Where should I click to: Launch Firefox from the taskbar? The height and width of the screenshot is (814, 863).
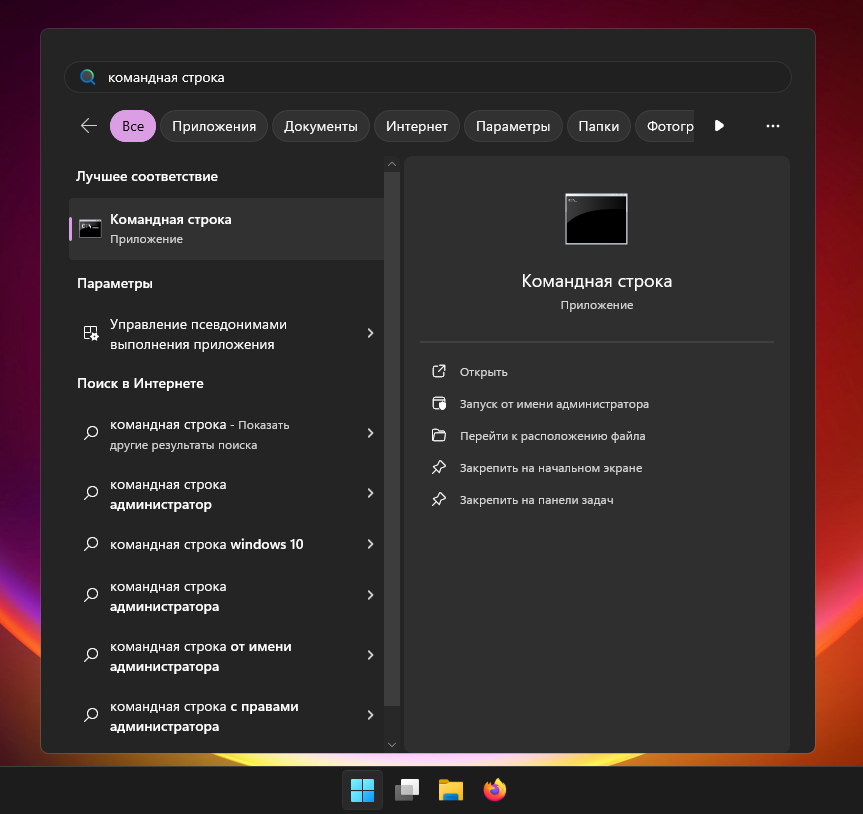click(x=495, y=790)
